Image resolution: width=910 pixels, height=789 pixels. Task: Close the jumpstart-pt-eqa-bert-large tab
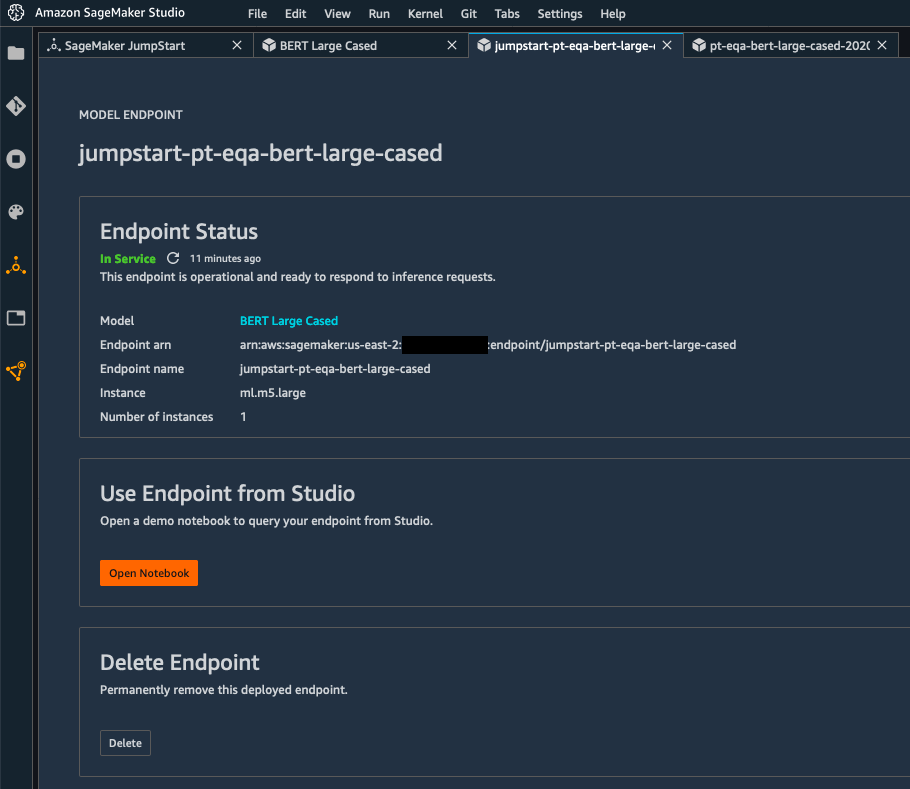(667, 46)
